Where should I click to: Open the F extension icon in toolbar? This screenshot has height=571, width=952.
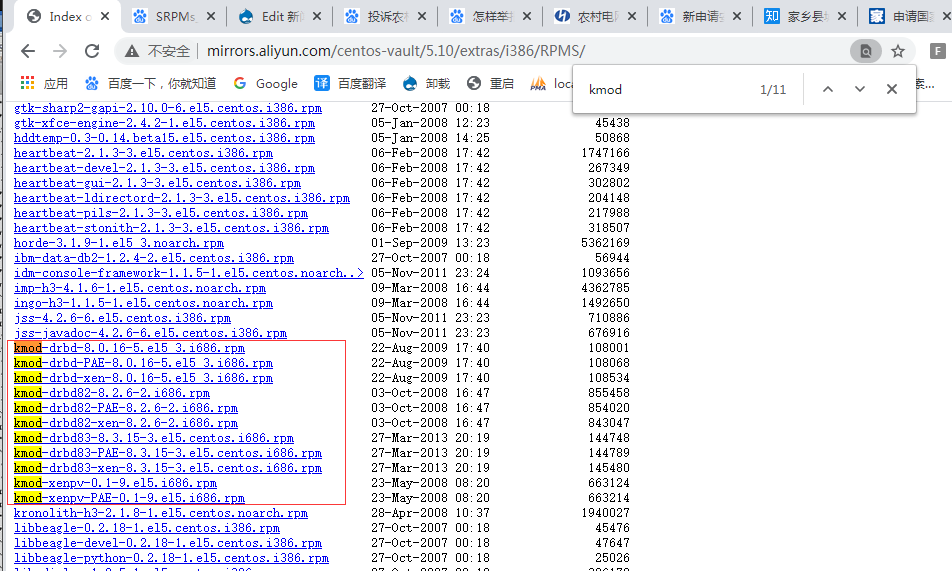937,52
